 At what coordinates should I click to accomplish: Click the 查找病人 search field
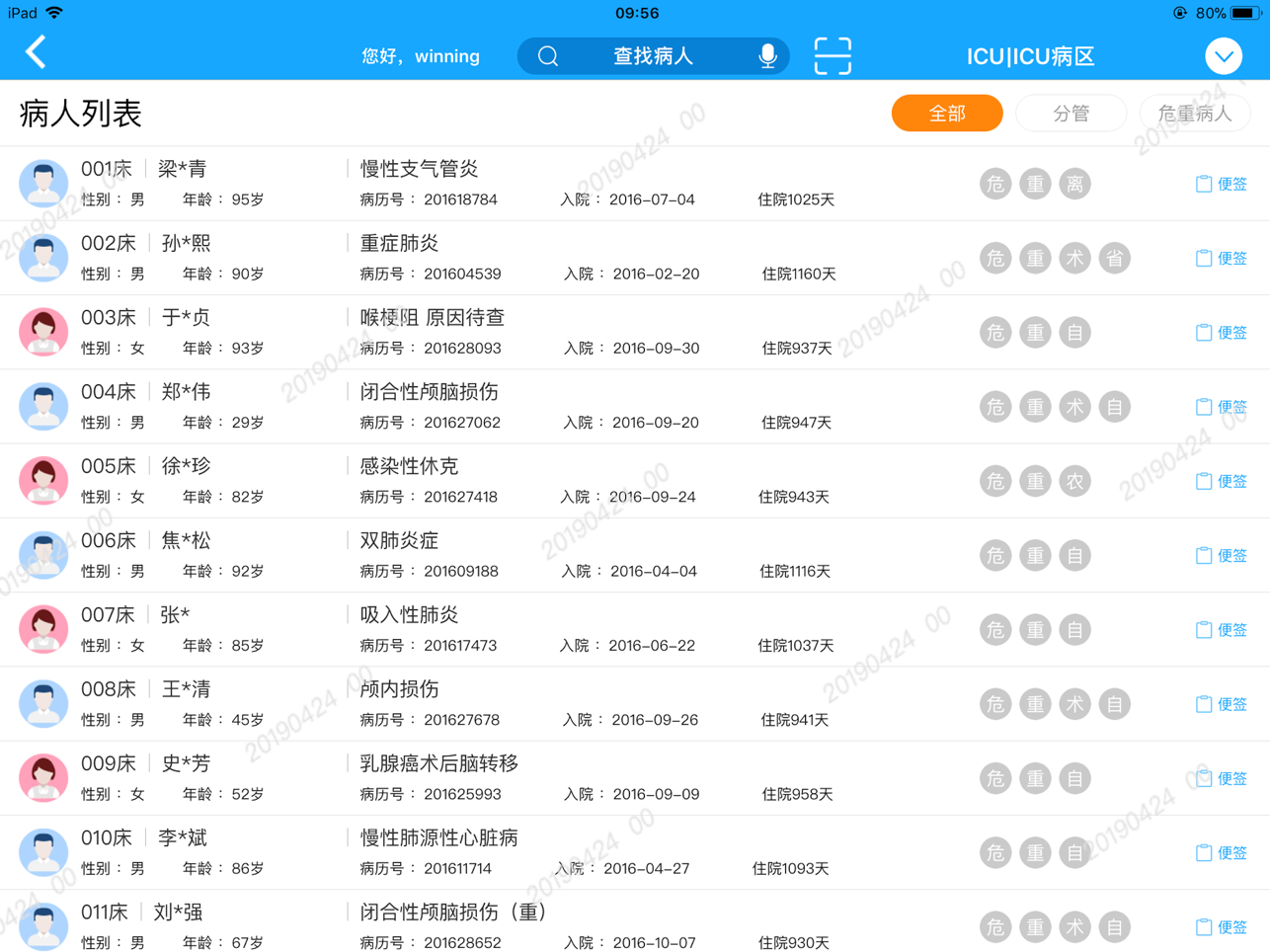[x=653, y=56]
